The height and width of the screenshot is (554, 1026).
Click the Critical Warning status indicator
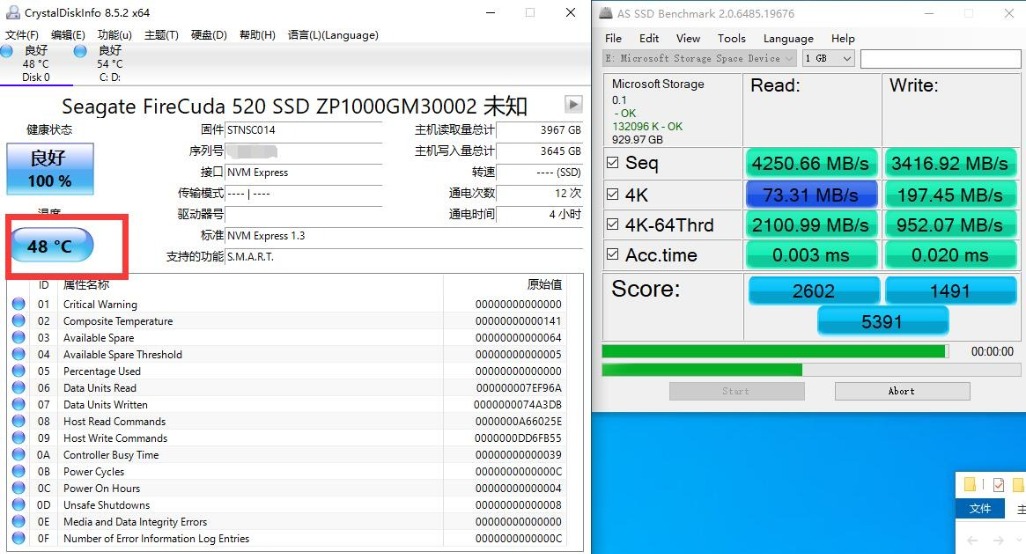(x=18, y=305)
